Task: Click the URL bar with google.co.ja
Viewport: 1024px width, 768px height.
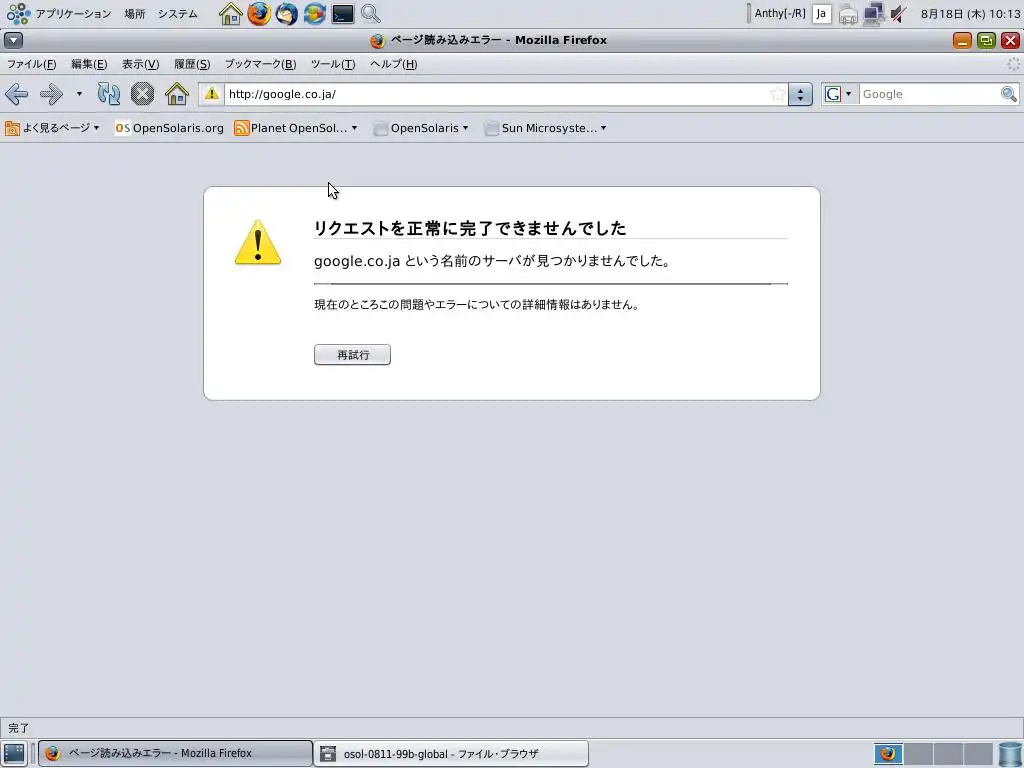Action: pos(496,94)
